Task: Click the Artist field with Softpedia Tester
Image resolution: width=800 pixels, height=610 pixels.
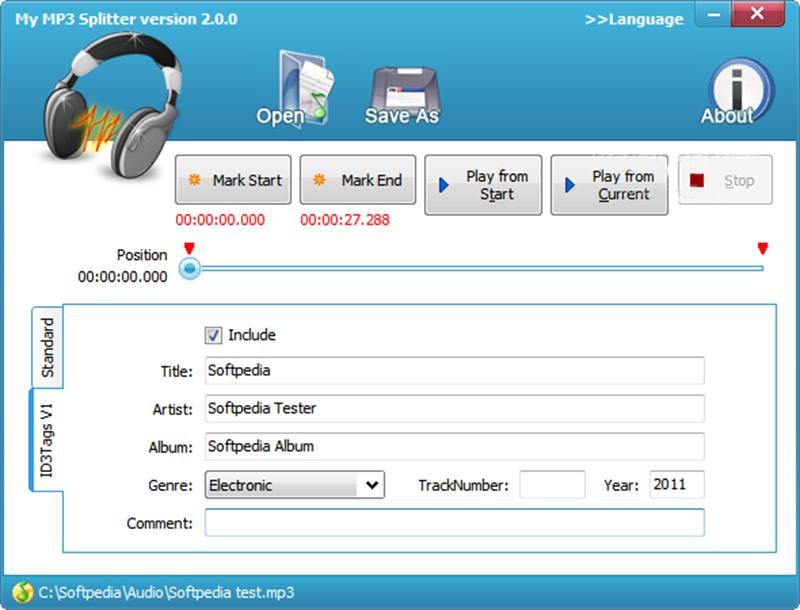Action: pyautogui.click(x=455, y=409)
